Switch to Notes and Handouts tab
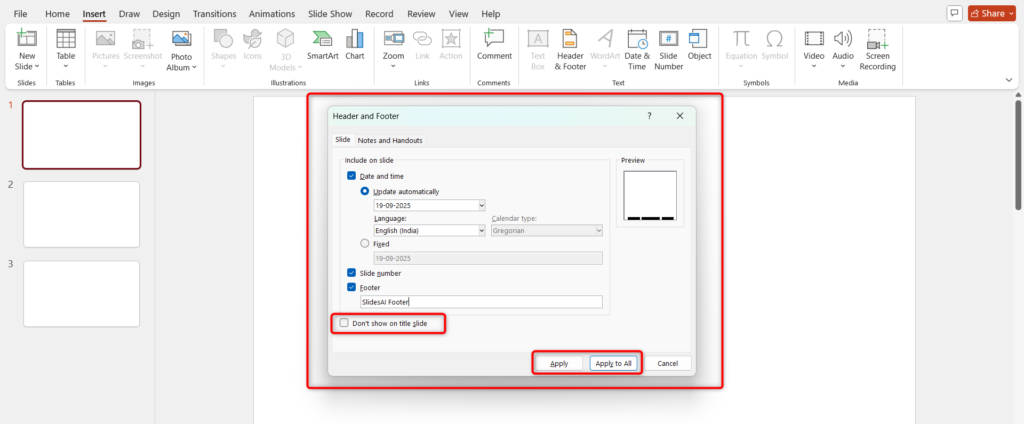This screenshot has width=1024, height=424. (x=390, y=141)
